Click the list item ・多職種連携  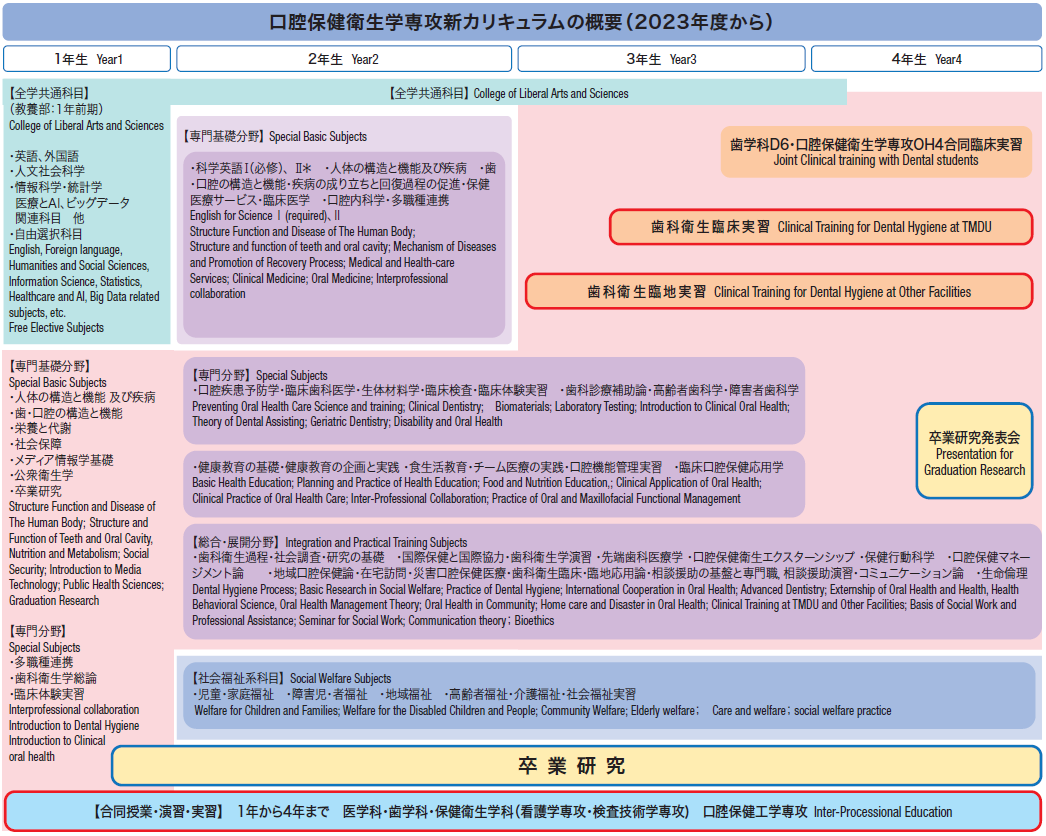[x=41, y=662]
